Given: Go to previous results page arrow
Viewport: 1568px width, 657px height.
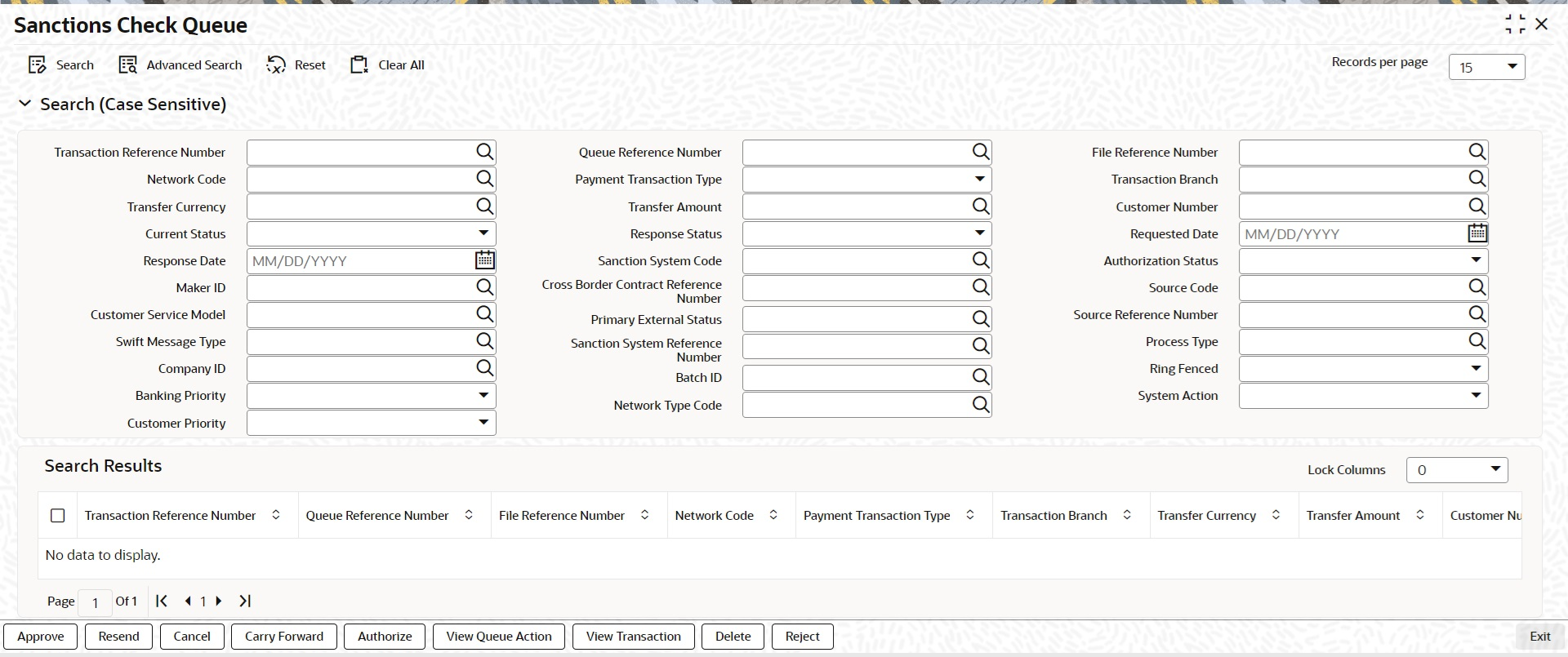Looking at the screenshot, I should coord(188,601).
